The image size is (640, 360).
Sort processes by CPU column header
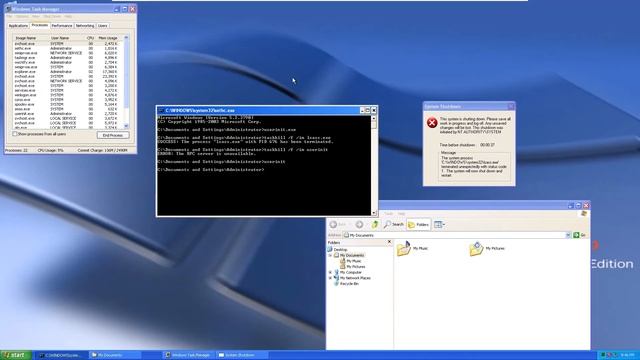click(x=90, y=38)
